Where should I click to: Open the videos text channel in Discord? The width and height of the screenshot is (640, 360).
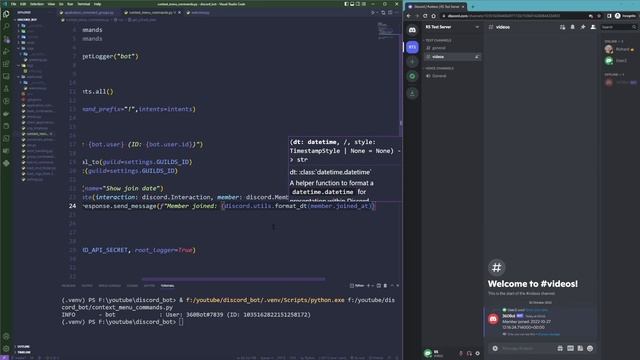(452, 57)
